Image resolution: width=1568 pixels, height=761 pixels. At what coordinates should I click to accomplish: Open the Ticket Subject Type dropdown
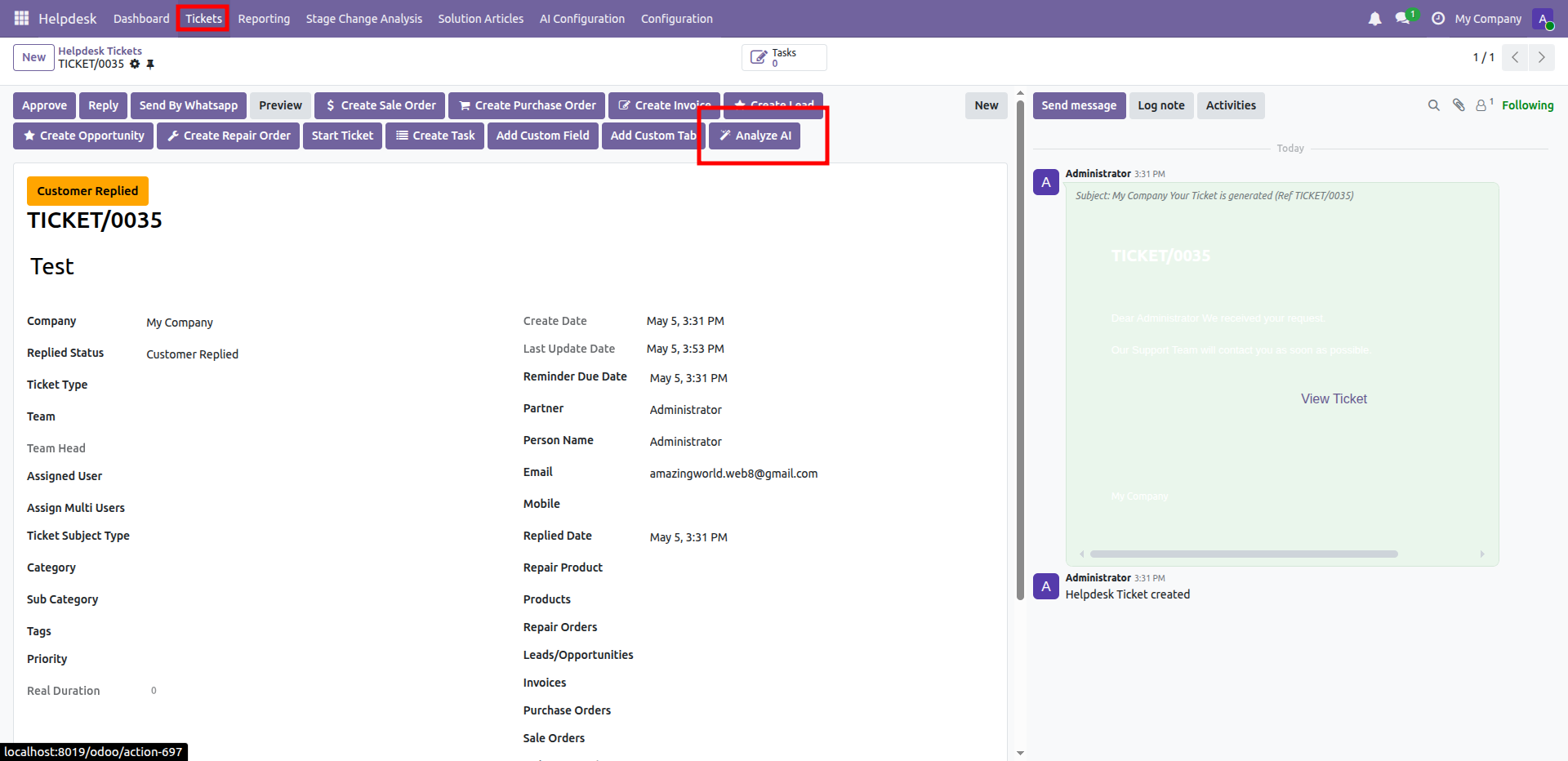[x=322, y=536]
